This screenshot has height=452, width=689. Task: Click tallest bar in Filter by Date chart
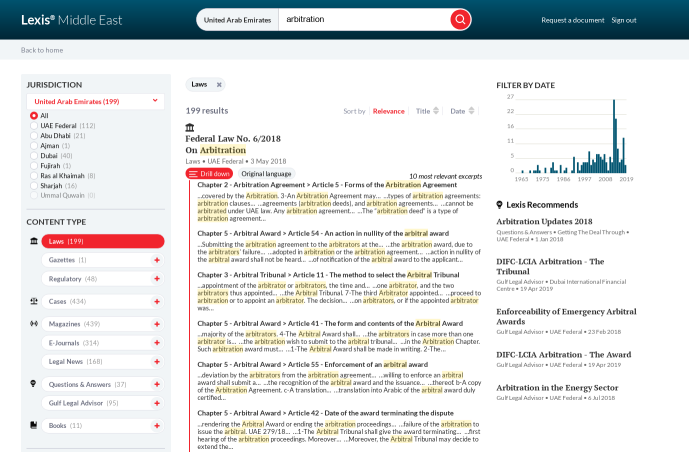click(614, 136)
